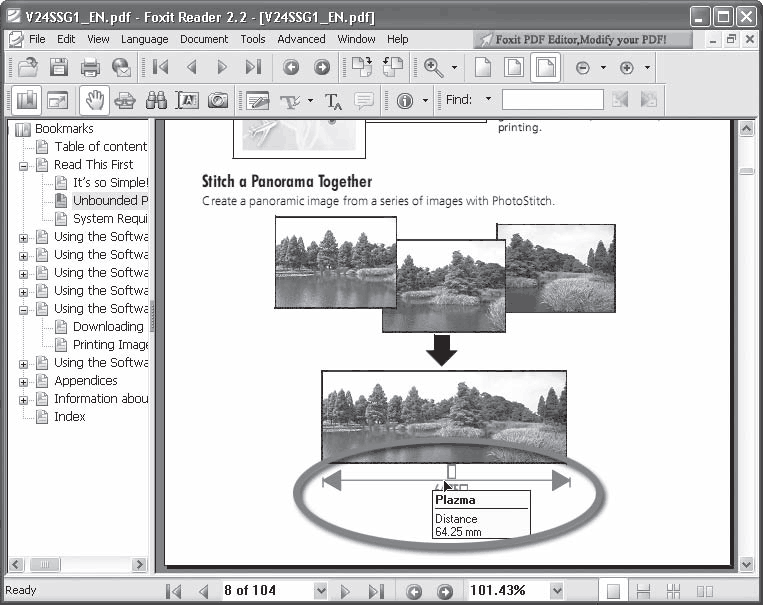Go to last page in toolbar
763x605 pixels.
point(253,67)
